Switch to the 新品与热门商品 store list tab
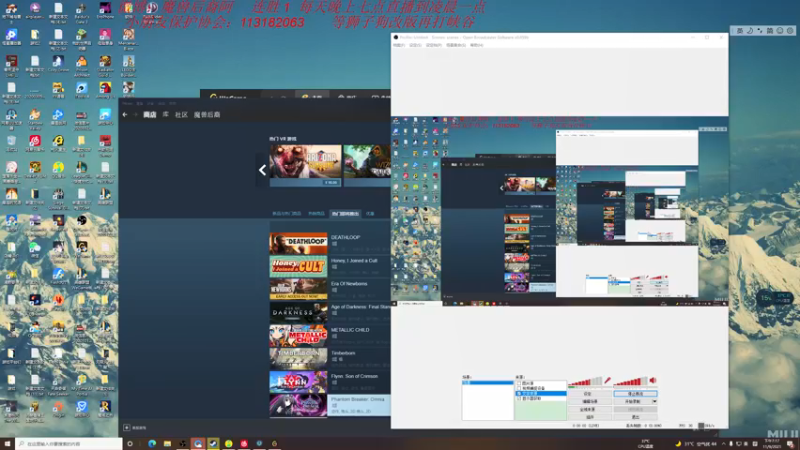The height and width of the screenshot is (450, 800). (x=286, y=214)
